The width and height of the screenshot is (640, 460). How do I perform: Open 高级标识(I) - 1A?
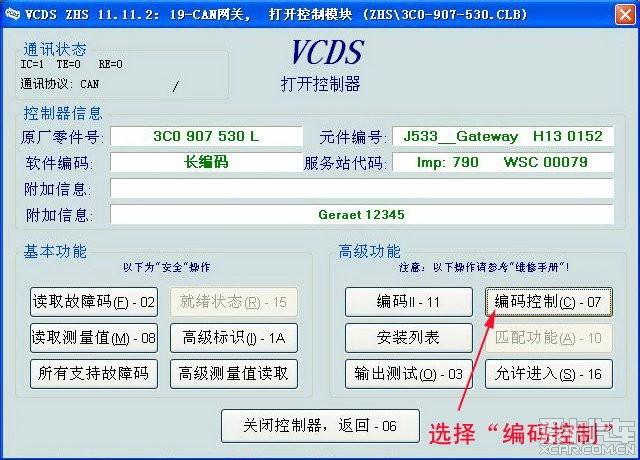click(x=234, y=338)
